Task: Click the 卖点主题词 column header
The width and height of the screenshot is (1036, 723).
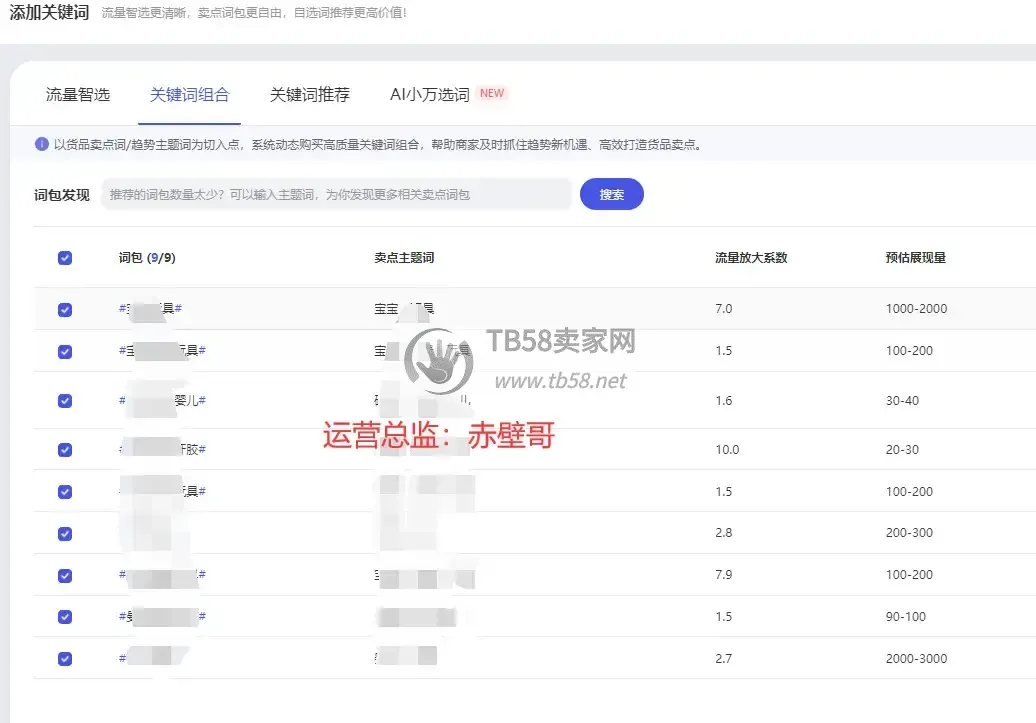Action: 404,258
